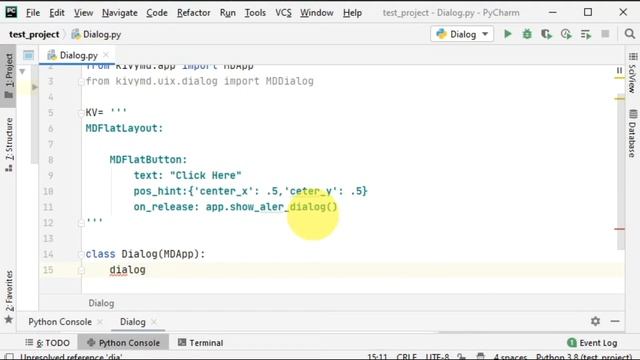640x360 pixels.
Task: Click the editor vertical scrollbar
Action: [621, 171]
